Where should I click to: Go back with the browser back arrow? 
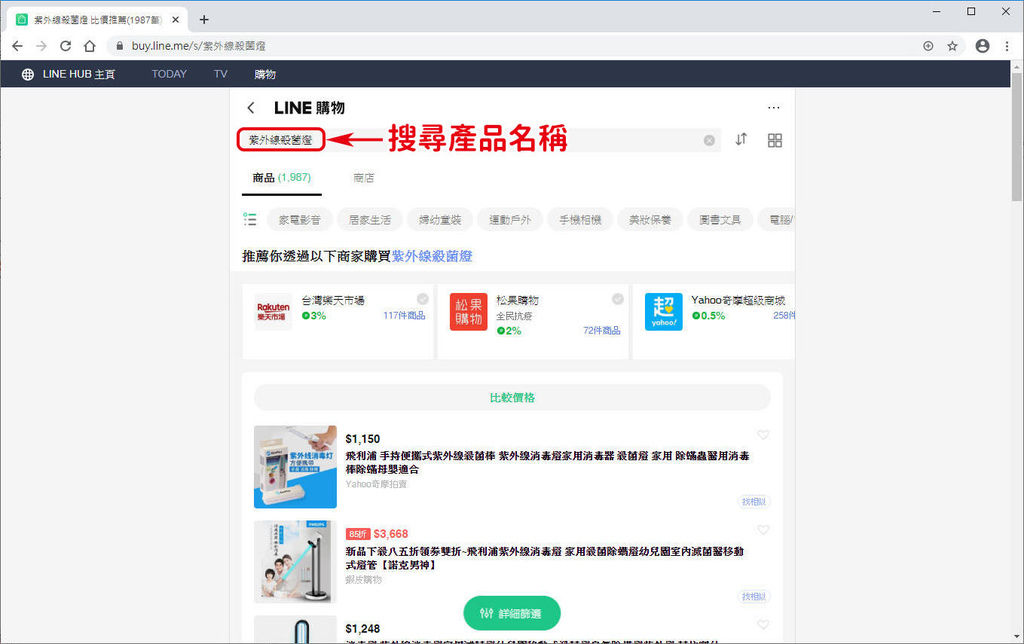click(18, 46)
